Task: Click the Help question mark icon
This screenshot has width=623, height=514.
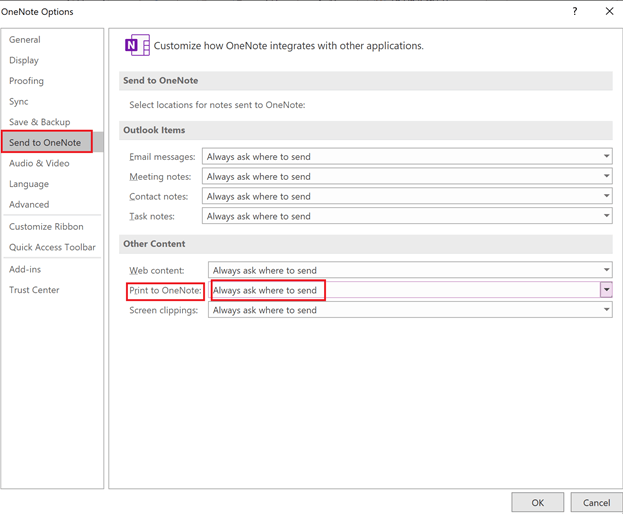Action: [x=575, y=11]
